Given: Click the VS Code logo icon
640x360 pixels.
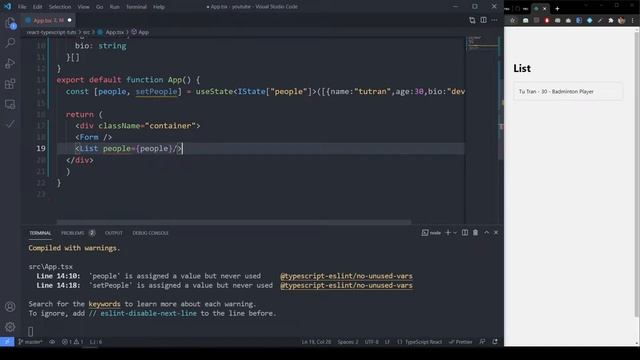Looking at the screenshot, I should (7, 7).
